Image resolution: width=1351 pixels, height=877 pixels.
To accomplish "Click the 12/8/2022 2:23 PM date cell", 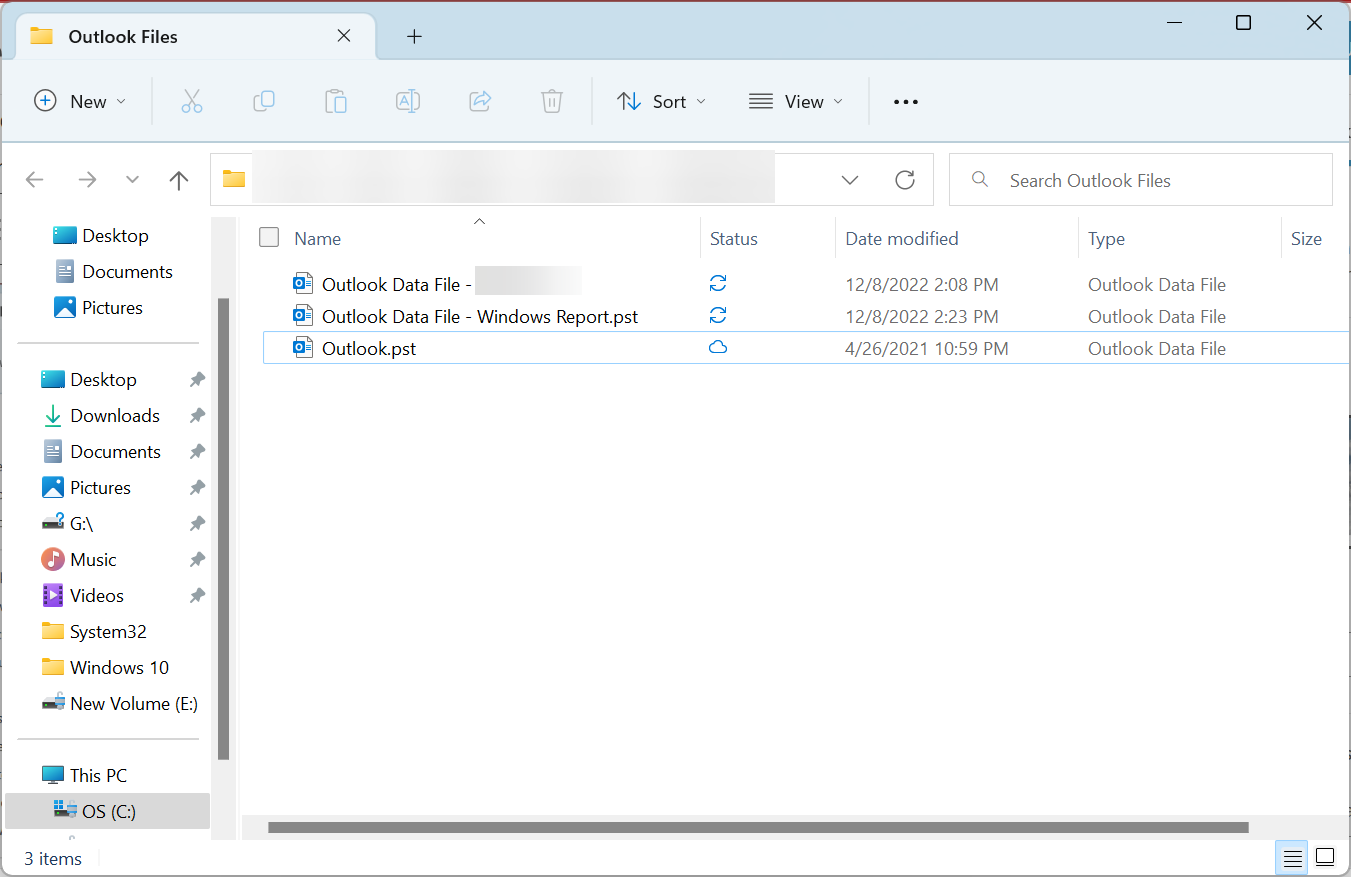I will click(x=922, y=317).
